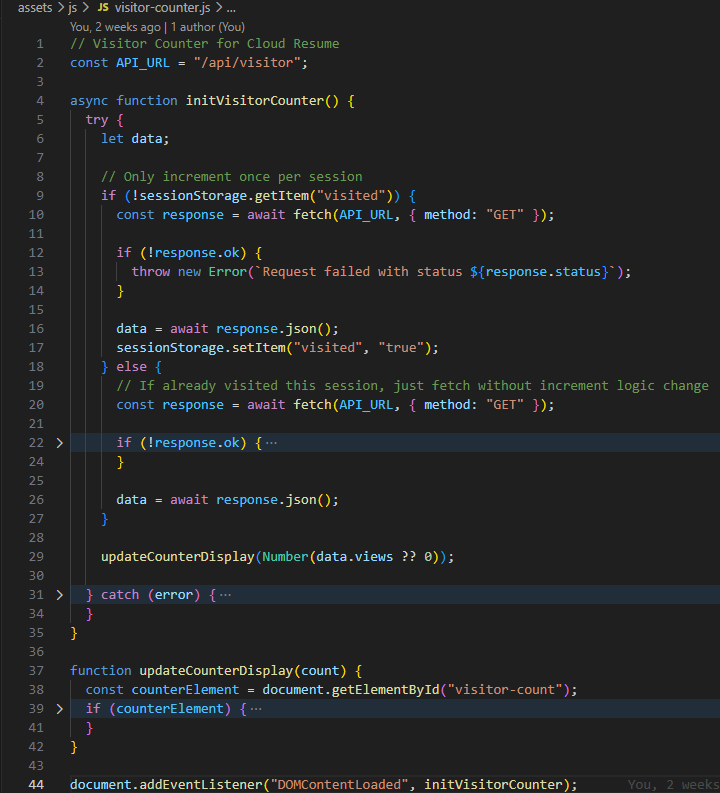Click the comment '// Visitor Counter for Cloud Resume'
The height and width of the screenshot is (793, 720).
coord(205,44)
